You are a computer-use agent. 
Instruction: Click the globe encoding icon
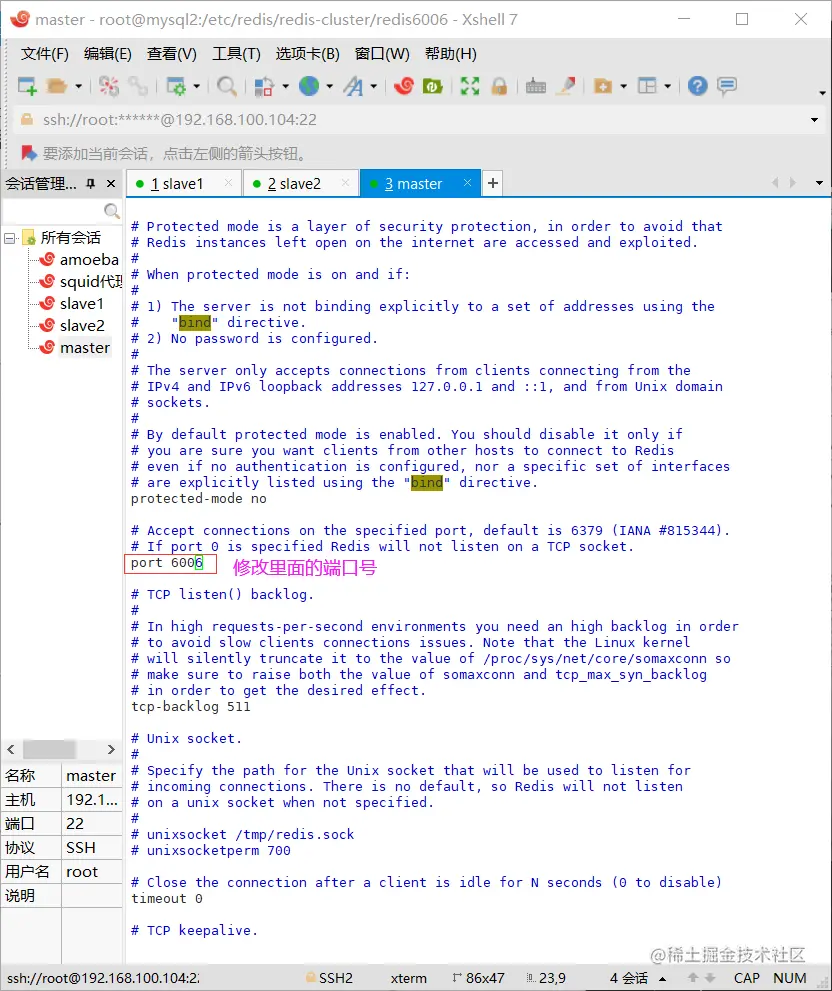(309, 86)
